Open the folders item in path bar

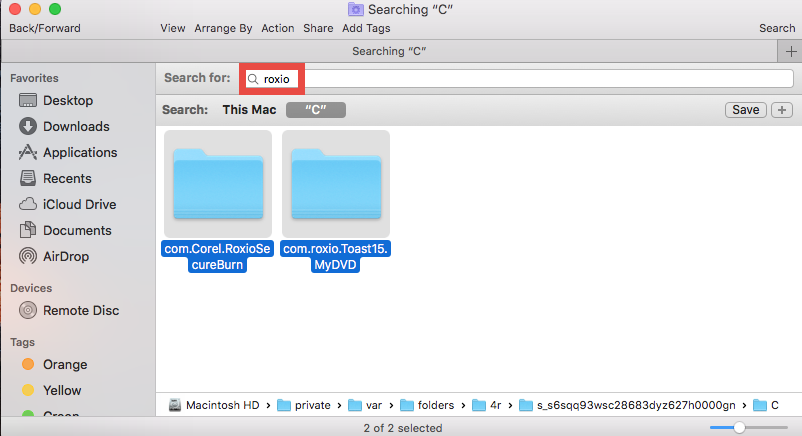click(x=427, y=405)
